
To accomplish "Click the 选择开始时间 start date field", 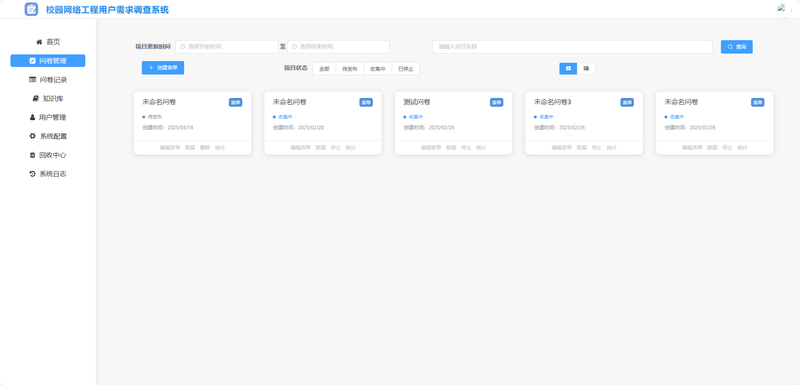I will [x=227, y=47].
